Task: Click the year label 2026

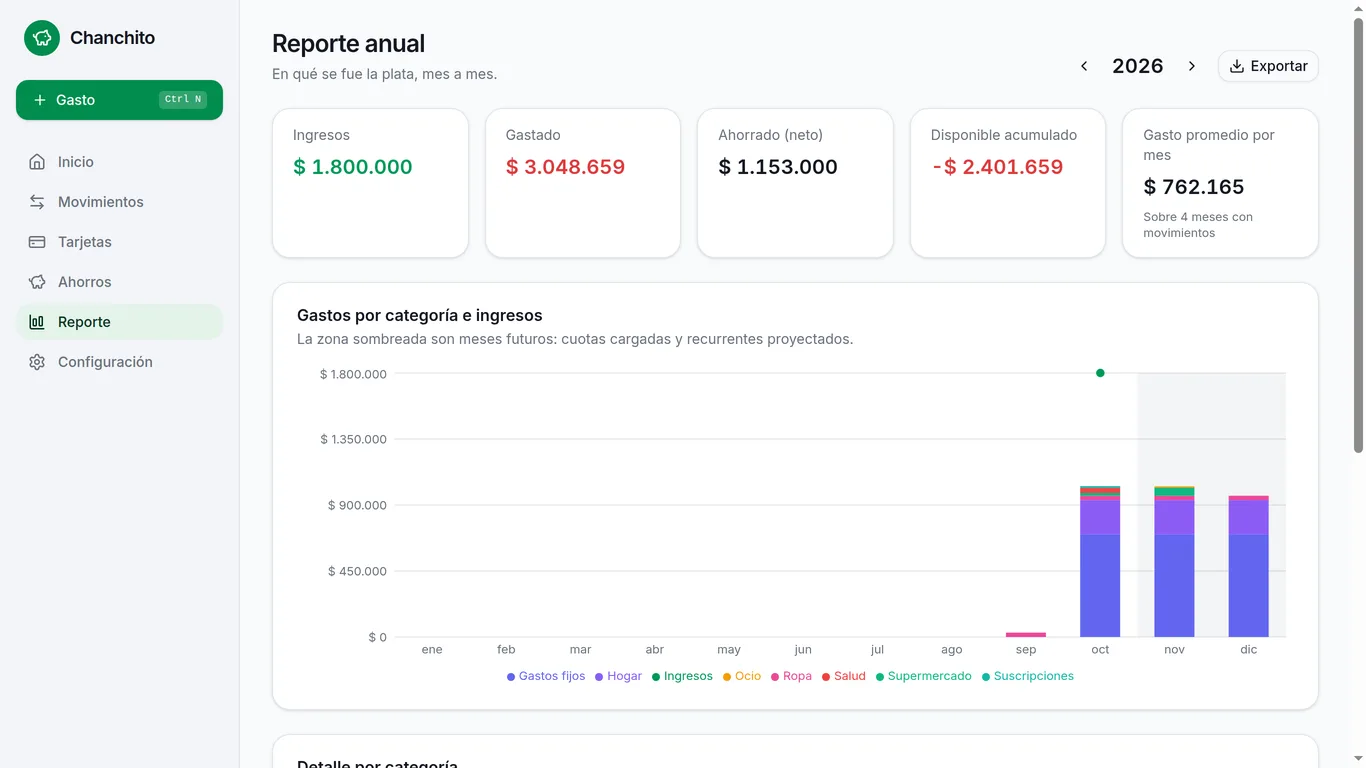Action: tap(1138, 66)
